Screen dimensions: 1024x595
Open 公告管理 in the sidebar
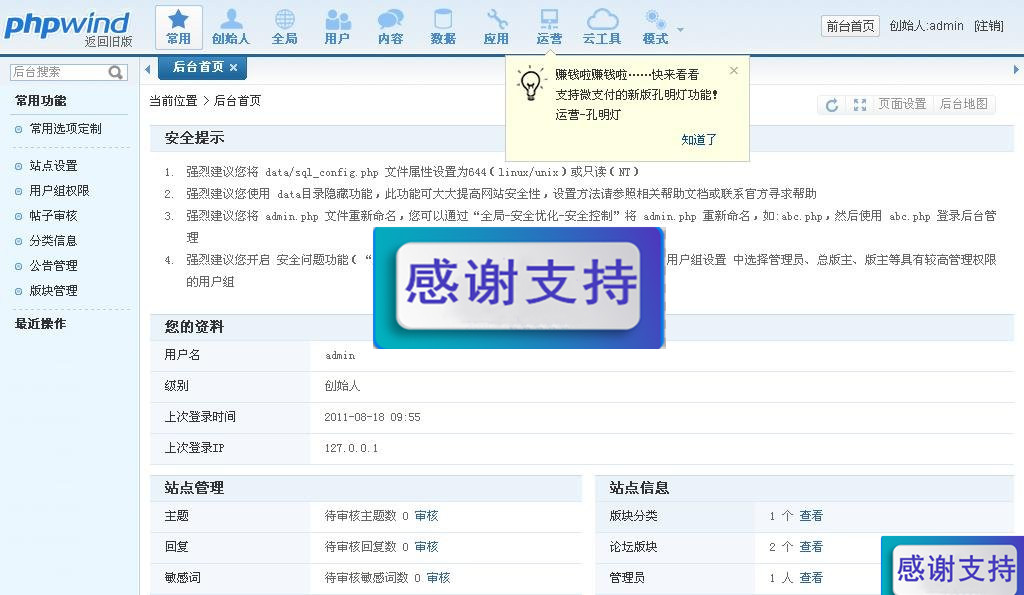53,266
